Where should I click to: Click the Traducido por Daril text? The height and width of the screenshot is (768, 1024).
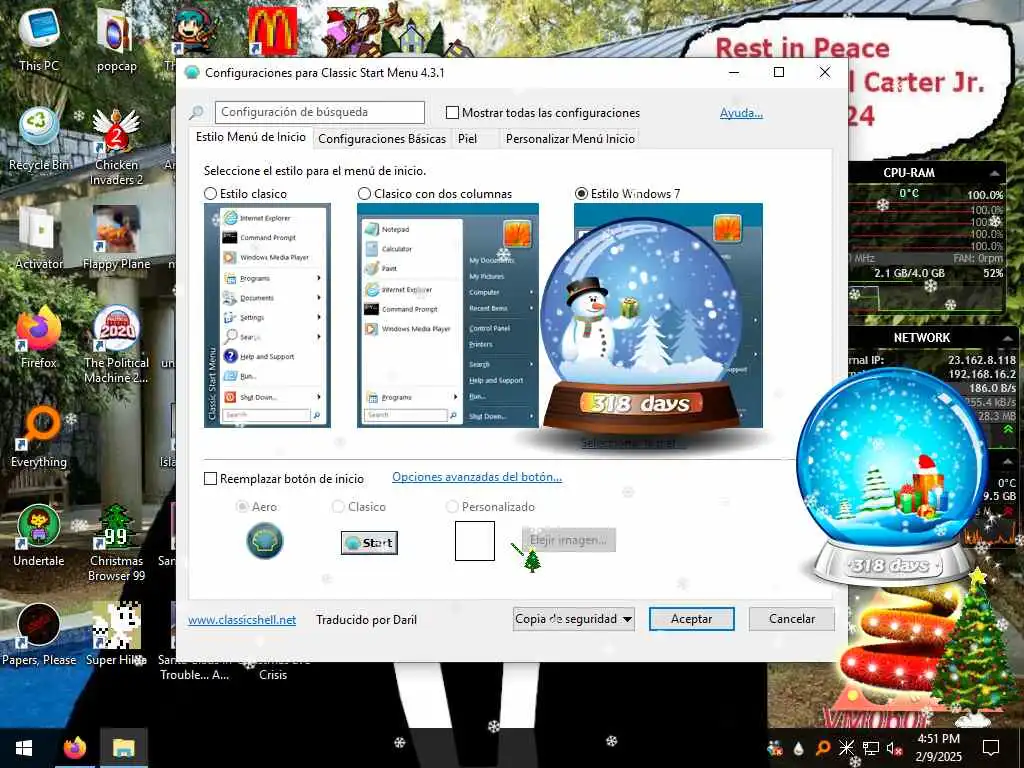(x=366, y=620)
